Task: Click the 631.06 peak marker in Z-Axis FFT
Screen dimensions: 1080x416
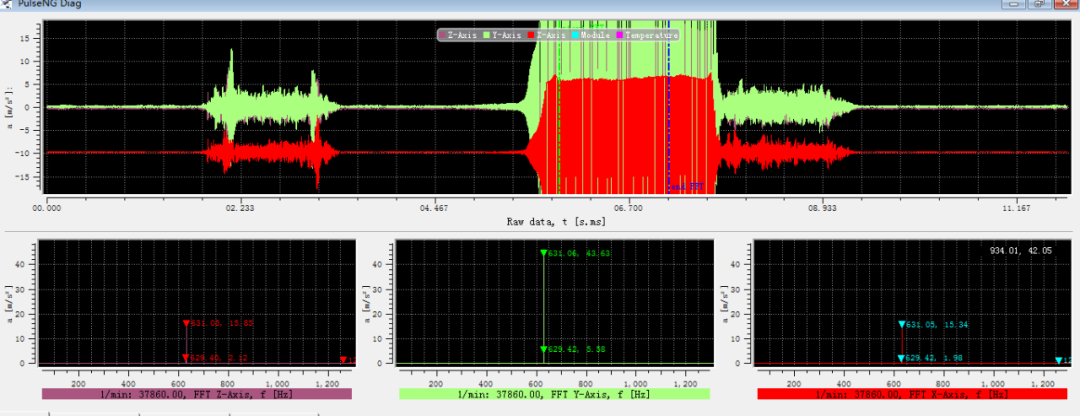Action: pos(185,322)
